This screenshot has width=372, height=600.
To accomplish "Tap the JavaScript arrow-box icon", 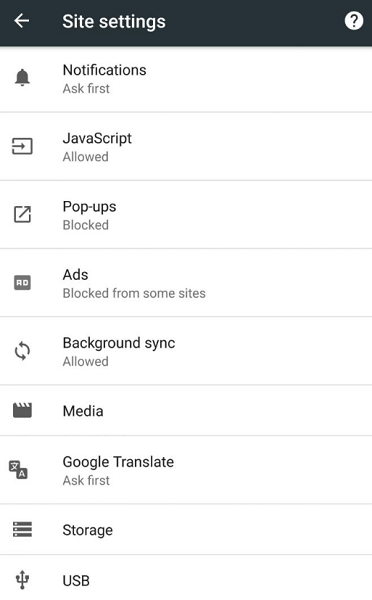I will coord(22,146).
